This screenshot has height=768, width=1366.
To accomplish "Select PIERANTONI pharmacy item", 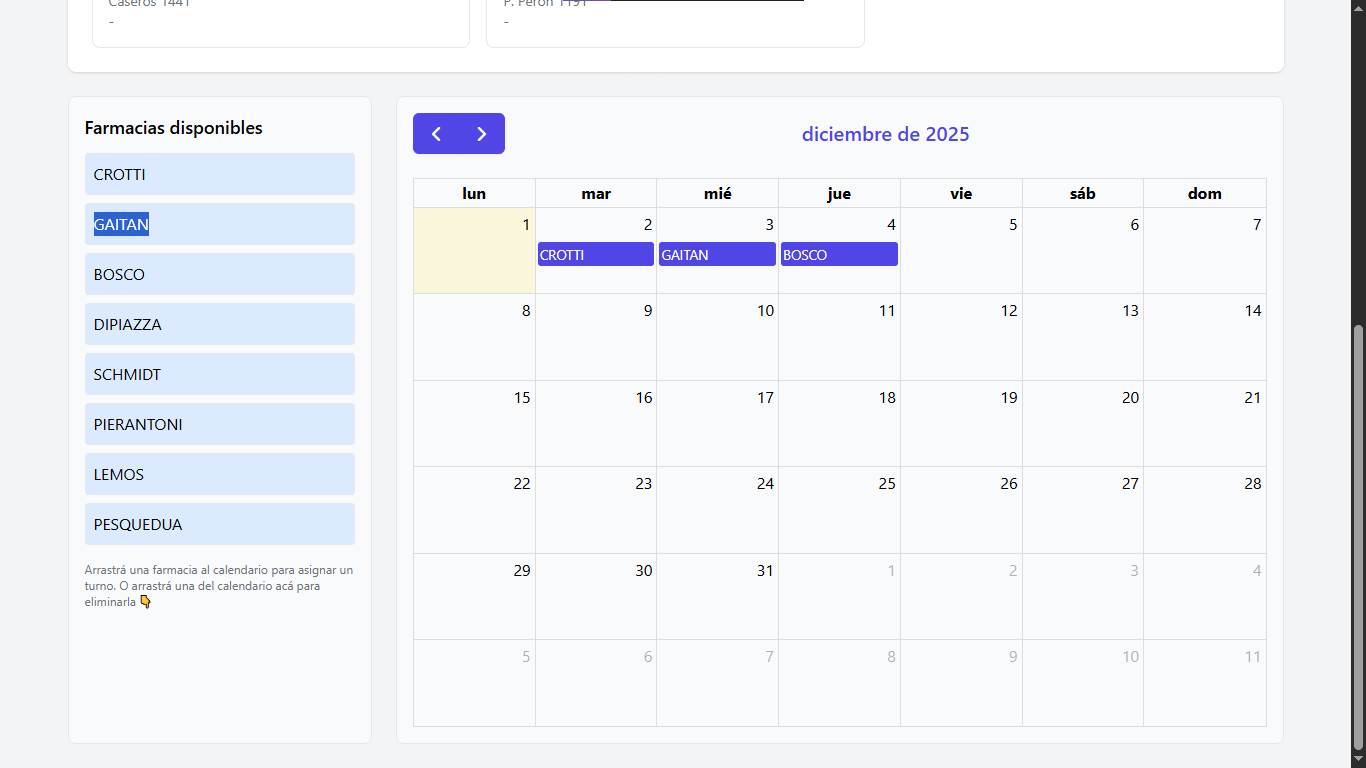I will pos(219,424).
